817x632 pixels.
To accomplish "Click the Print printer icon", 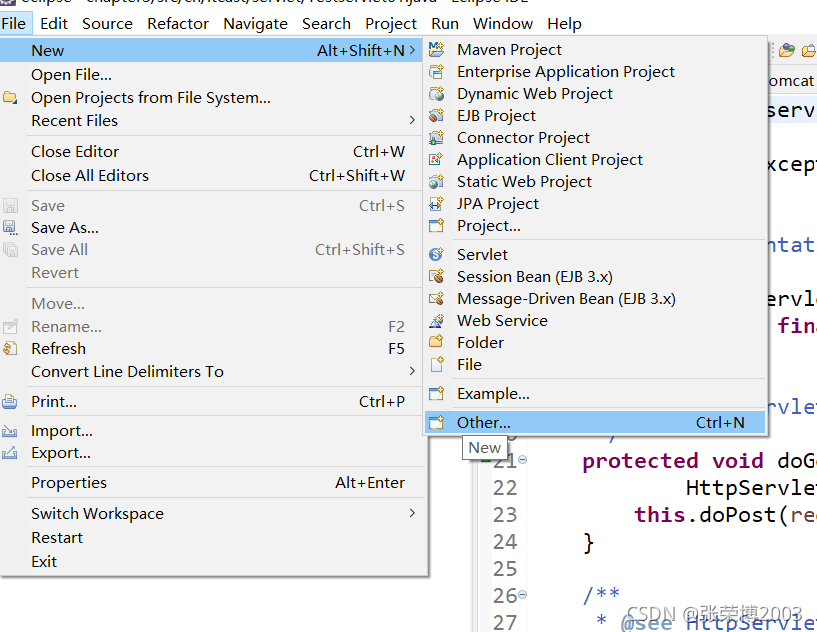I will pos(10,402).
